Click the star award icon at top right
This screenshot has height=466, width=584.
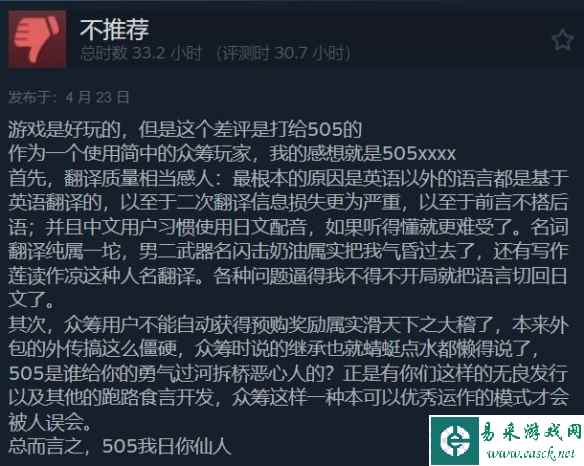[x=562, y=40]
